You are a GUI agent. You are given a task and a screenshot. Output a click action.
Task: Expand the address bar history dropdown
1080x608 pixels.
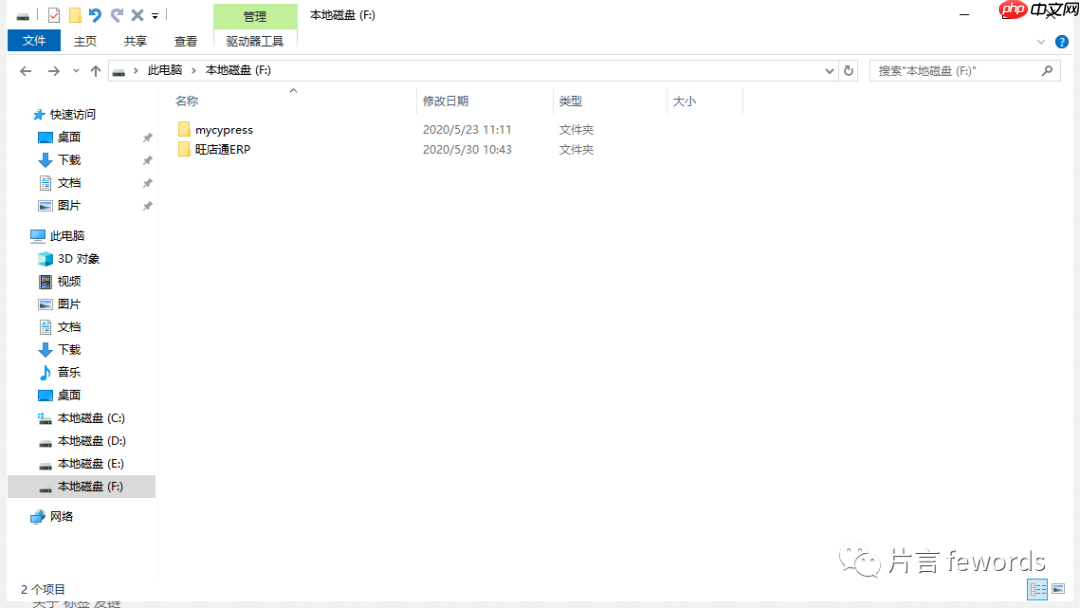click(829, 71)
